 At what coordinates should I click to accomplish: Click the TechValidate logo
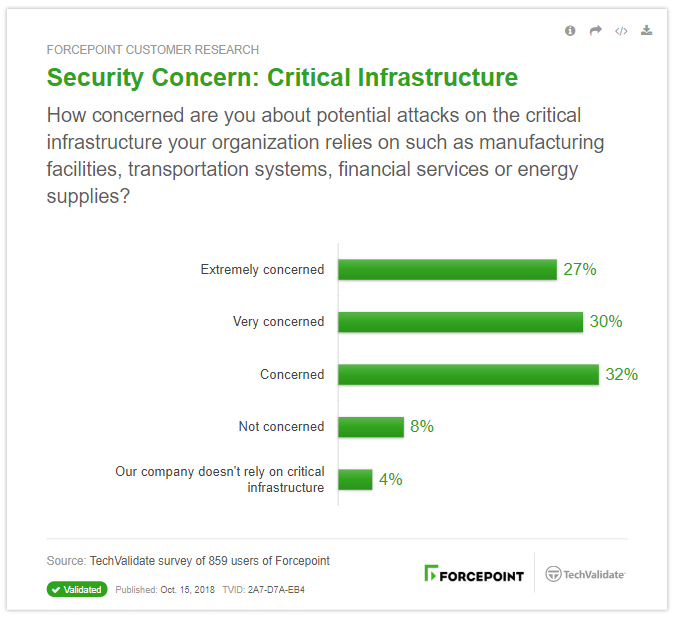[x=585, y=574]
